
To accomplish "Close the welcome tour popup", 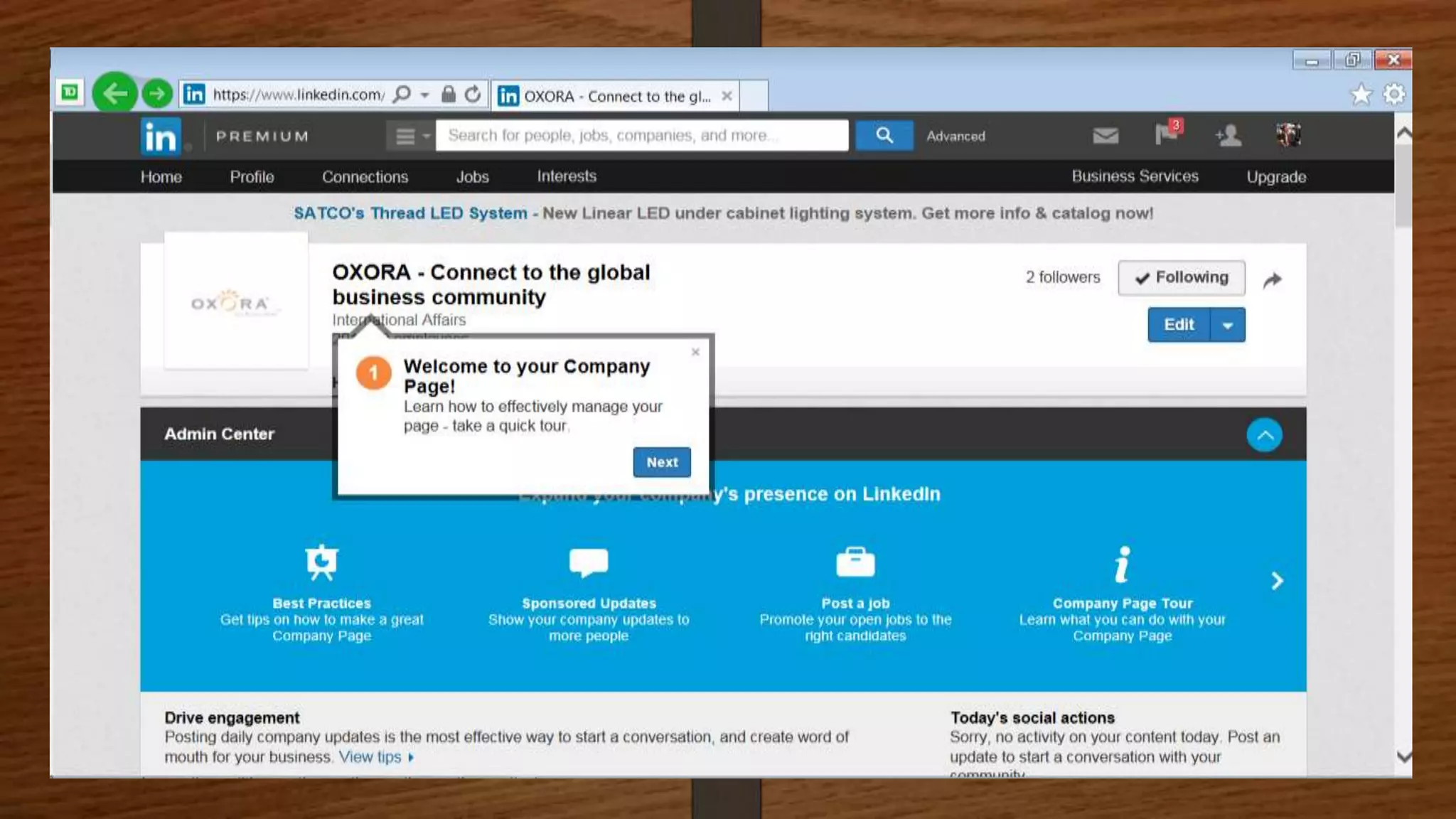I will [695, 352].
